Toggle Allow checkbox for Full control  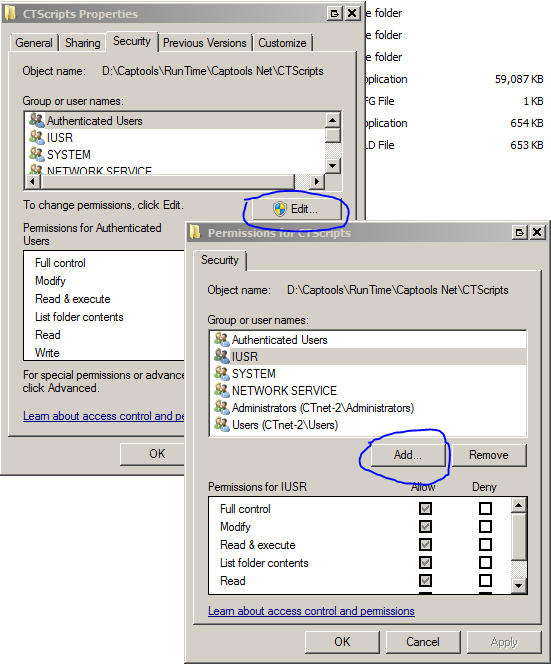tap(425, 509)
